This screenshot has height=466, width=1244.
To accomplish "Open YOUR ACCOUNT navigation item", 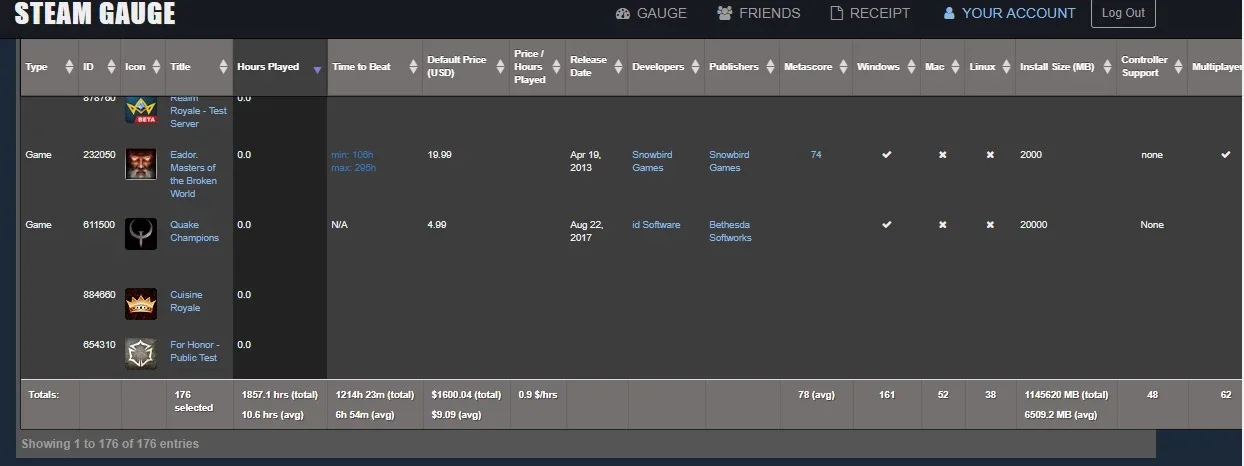I will (x=1009, y=13).
